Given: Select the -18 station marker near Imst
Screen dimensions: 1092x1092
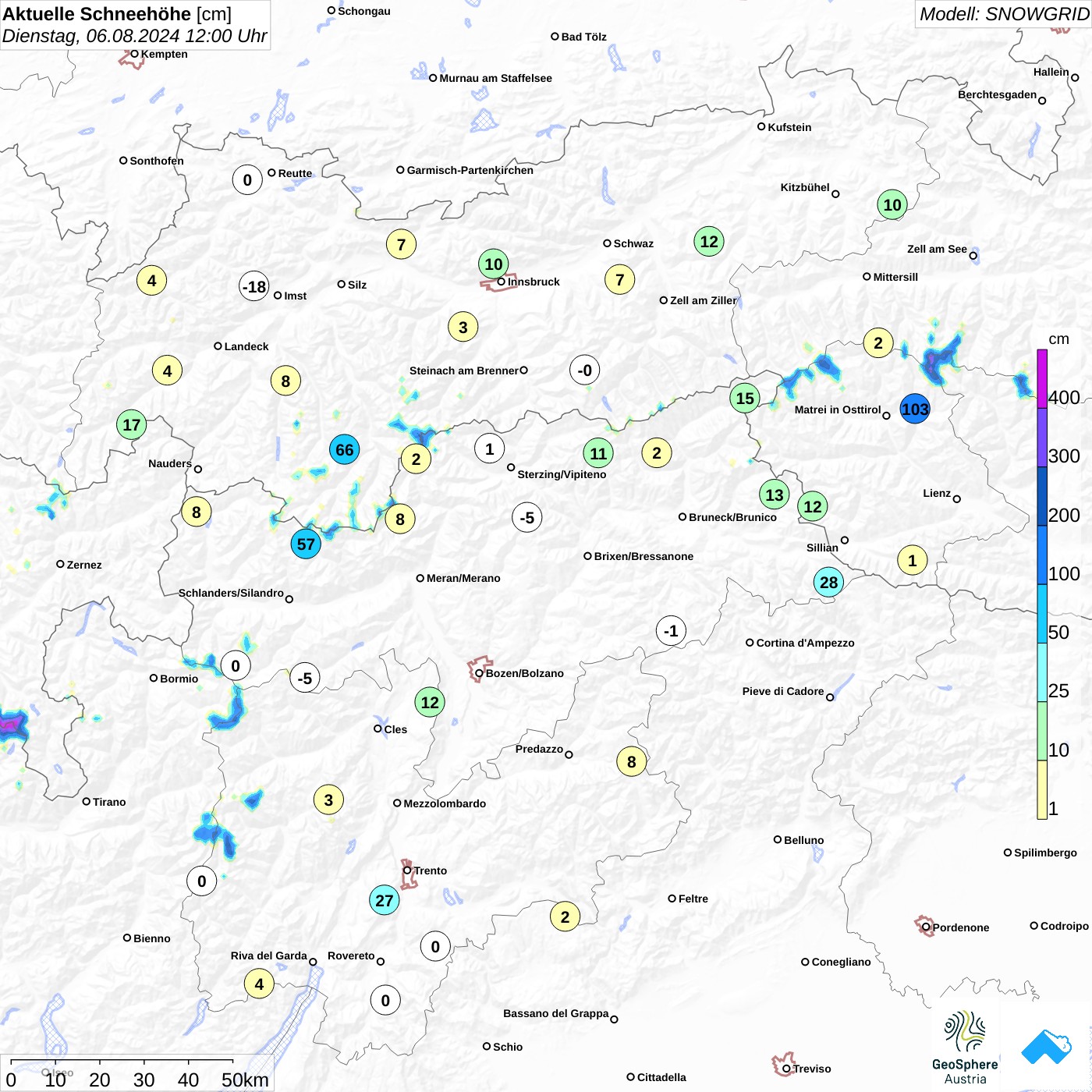Looking at the screenshot, I should [254, 286].
